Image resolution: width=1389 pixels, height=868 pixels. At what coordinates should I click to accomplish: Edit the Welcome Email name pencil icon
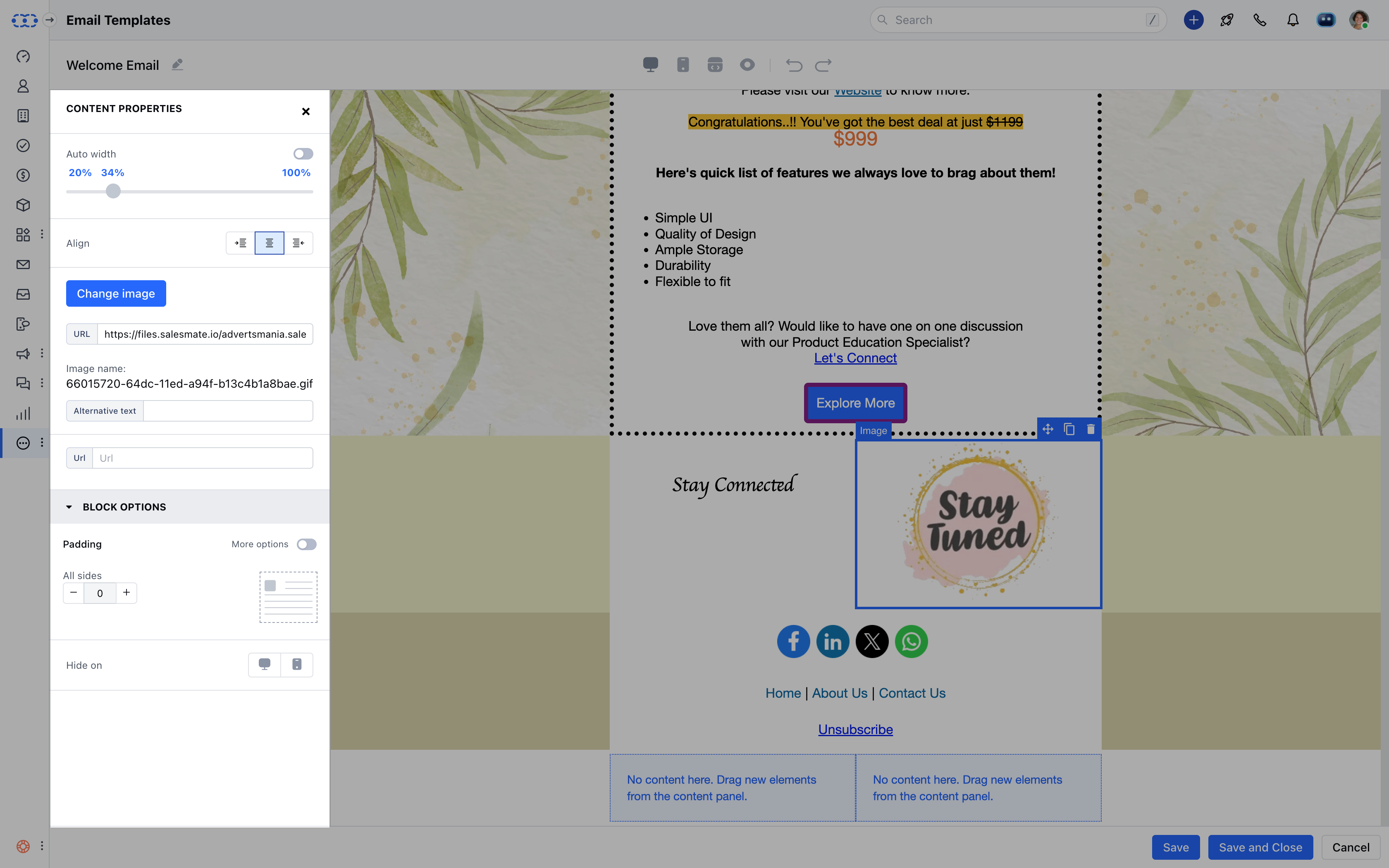[x=177, y=65]
